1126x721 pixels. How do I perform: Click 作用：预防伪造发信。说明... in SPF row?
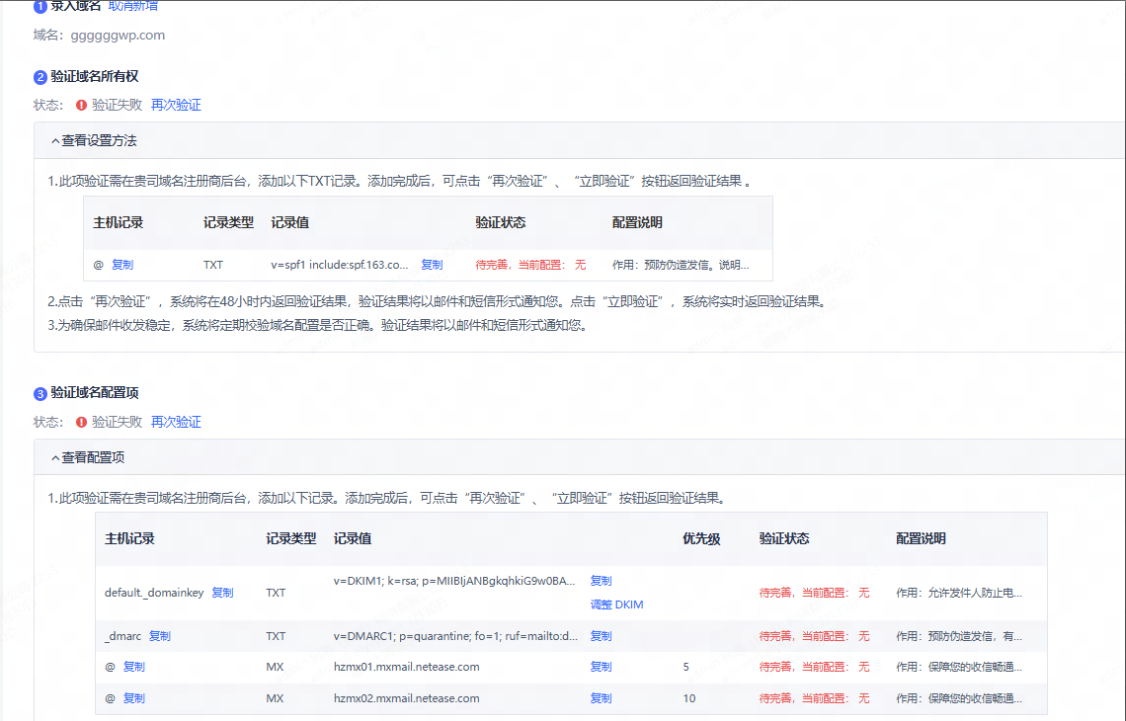[x=680, y=264]
